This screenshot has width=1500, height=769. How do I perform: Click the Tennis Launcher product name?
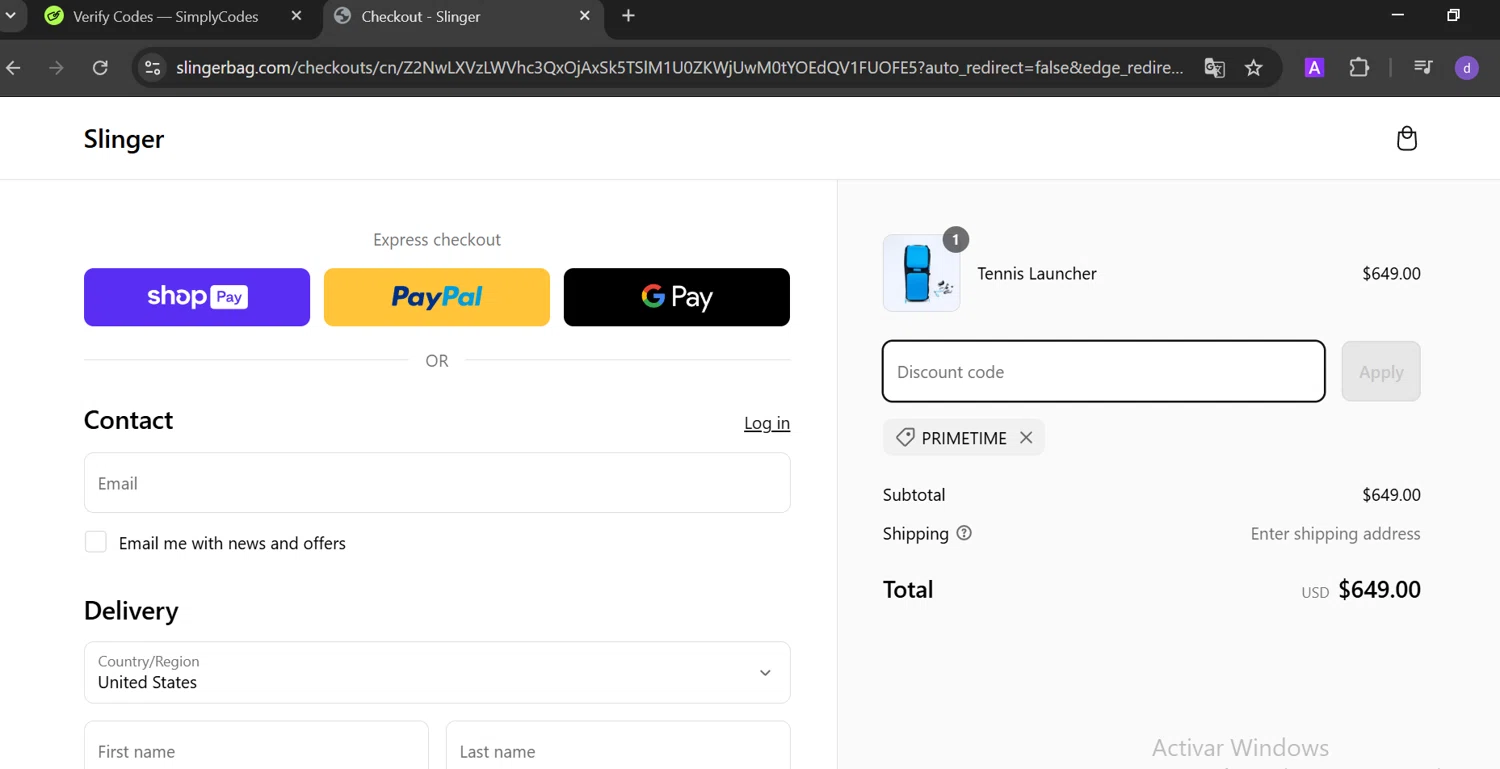[1037, 273]
